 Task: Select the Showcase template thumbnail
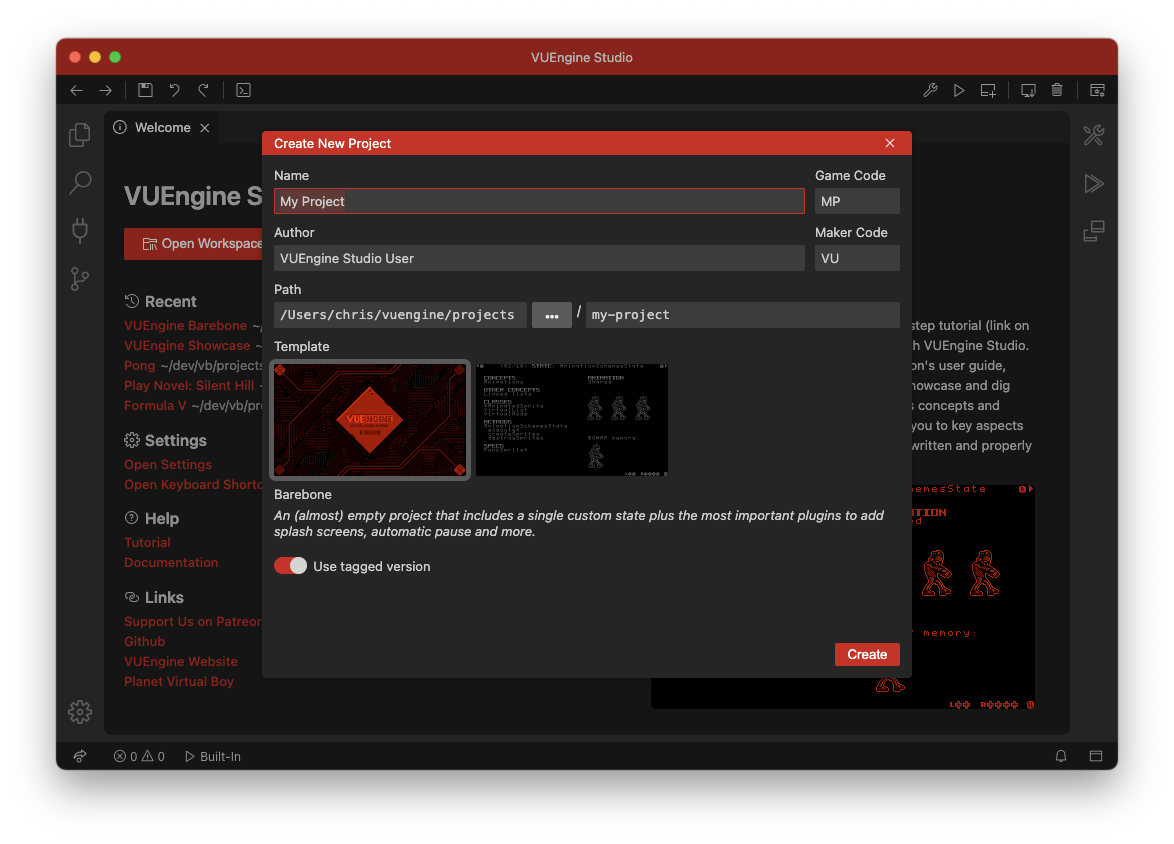[x=572, y=420]
